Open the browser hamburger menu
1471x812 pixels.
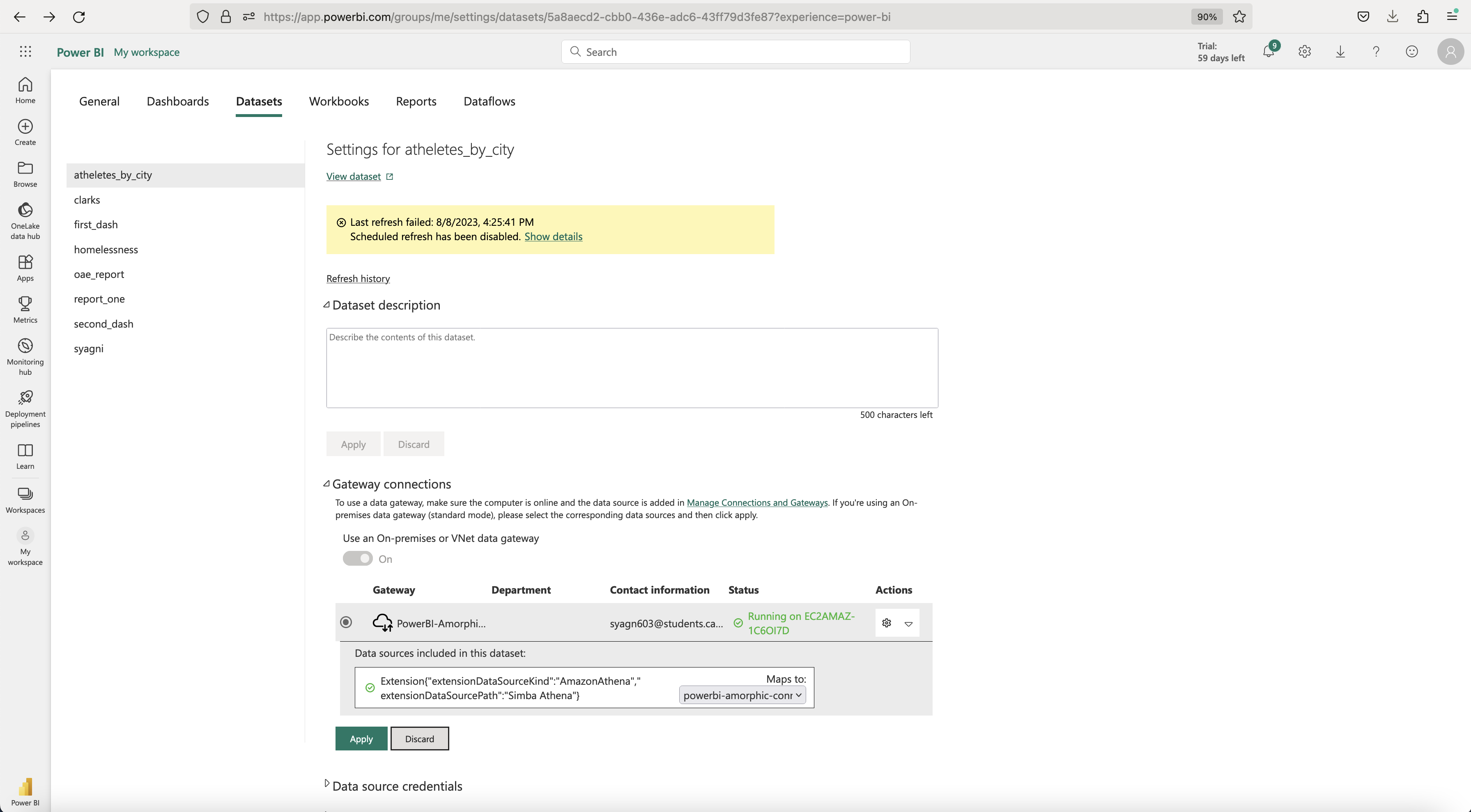click(x=1452, y=16)
